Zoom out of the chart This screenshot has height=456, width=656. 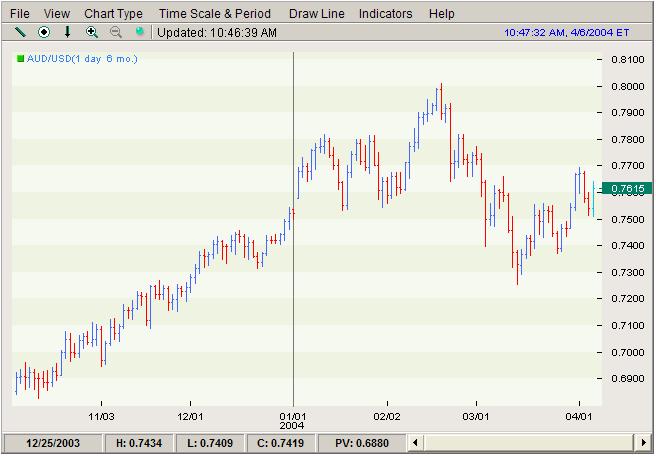116,32
